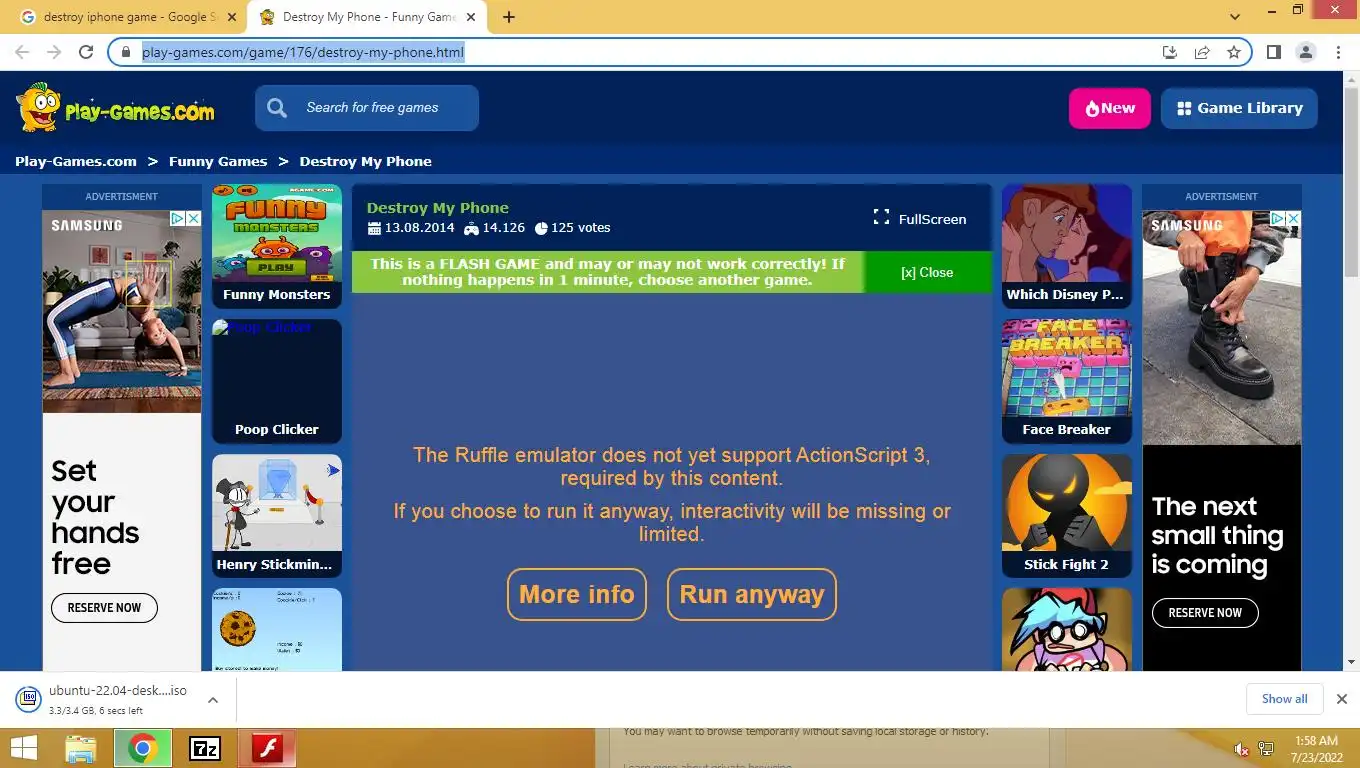
Task: Open Which Disney P... game thumbnail
Action: [1067, 246]
